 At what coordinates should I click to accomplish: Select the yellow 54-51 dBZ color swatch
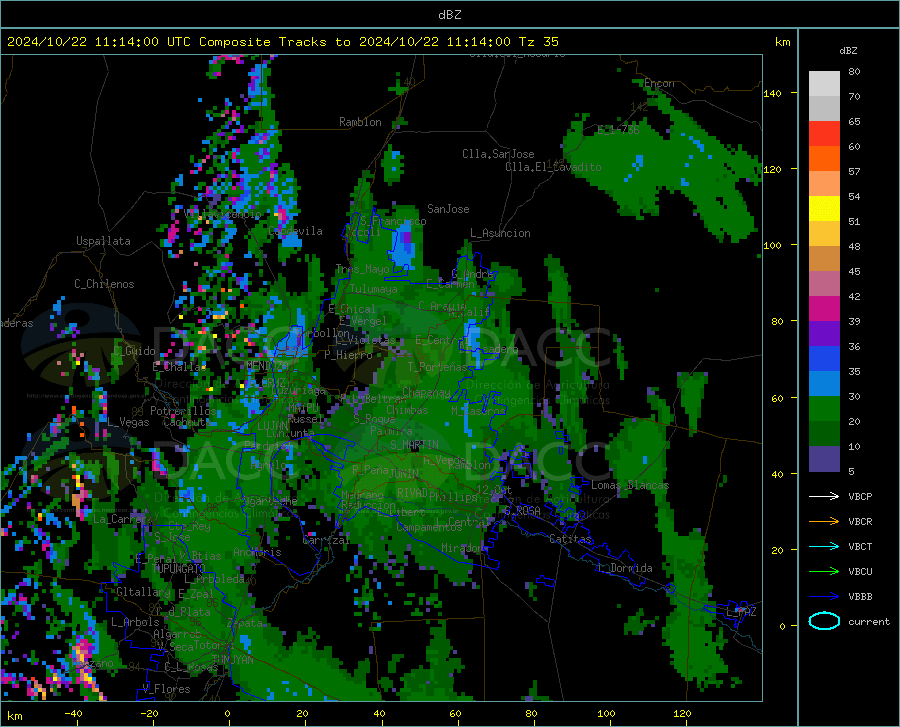click(x=824, y=209)
